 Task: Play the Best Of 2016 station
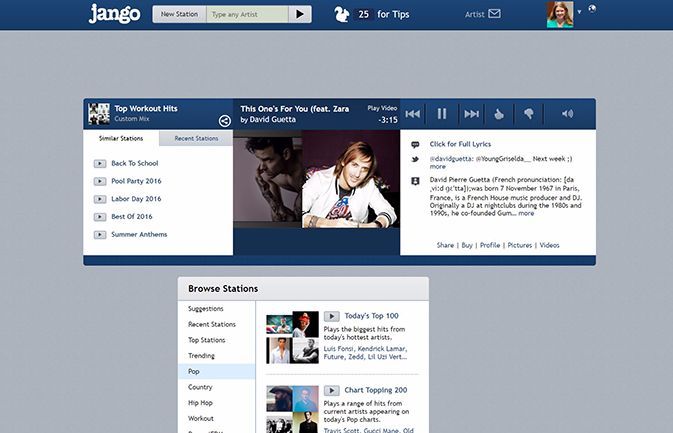coord(100,217)
